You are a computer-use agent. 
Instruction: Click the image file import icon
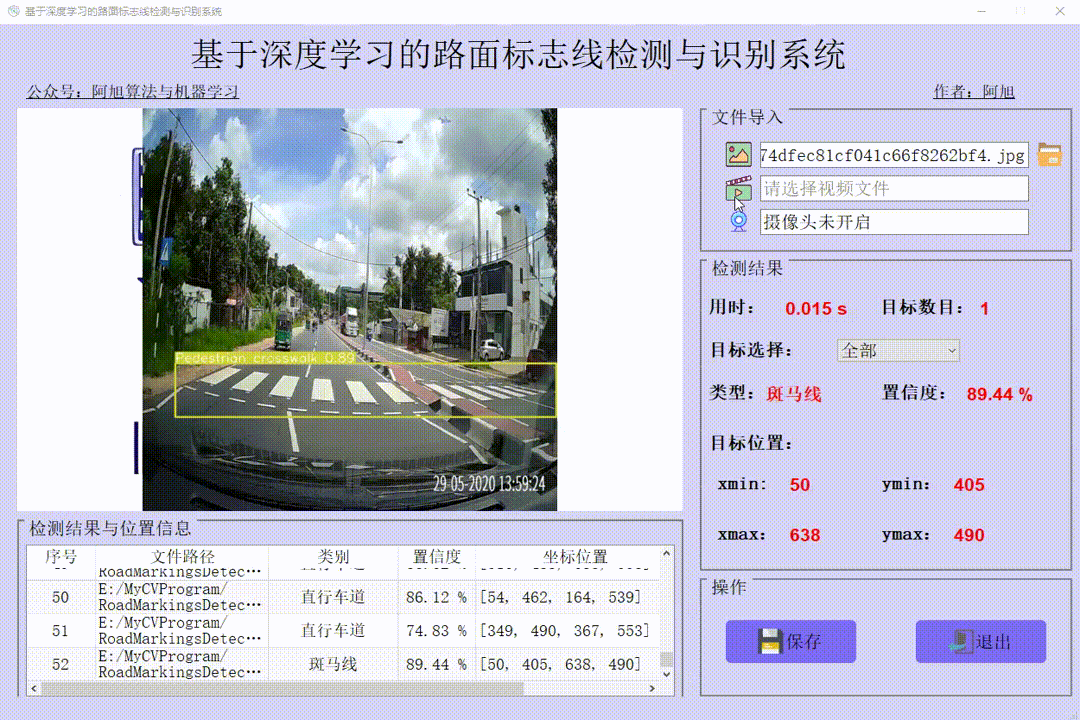(x=738, y=154)
